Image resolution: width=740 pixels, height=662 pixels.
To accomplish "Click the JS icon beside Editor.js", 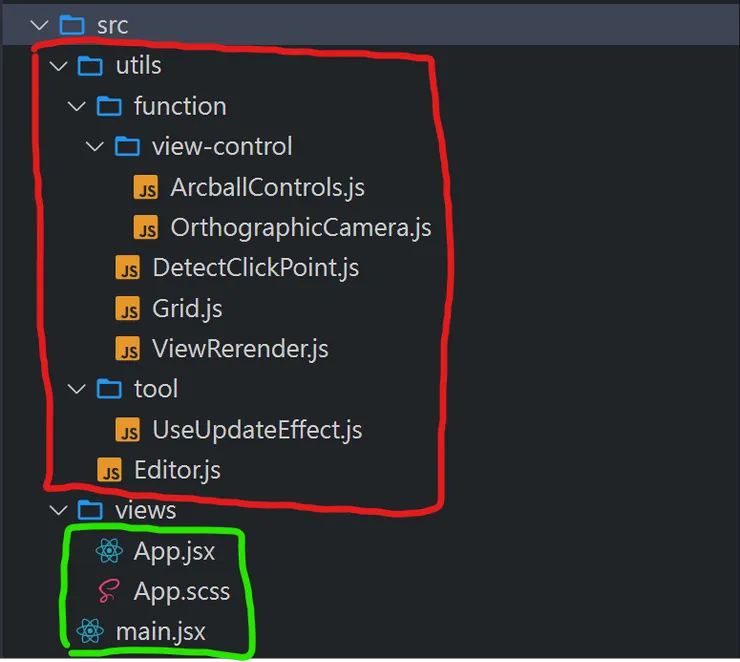I will pyautogui.click(x=109, y=470).
